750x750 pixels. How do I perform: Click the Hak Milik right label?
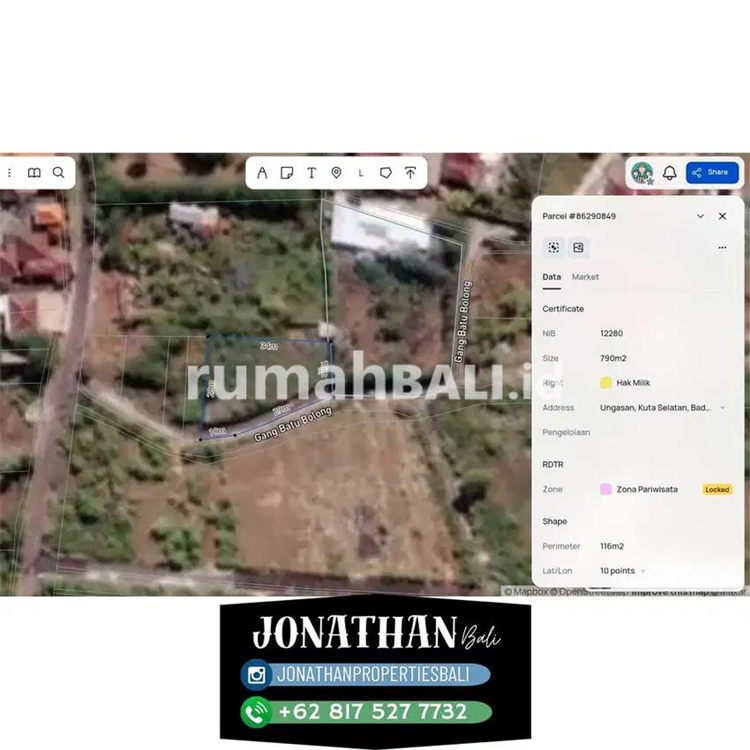633,383
